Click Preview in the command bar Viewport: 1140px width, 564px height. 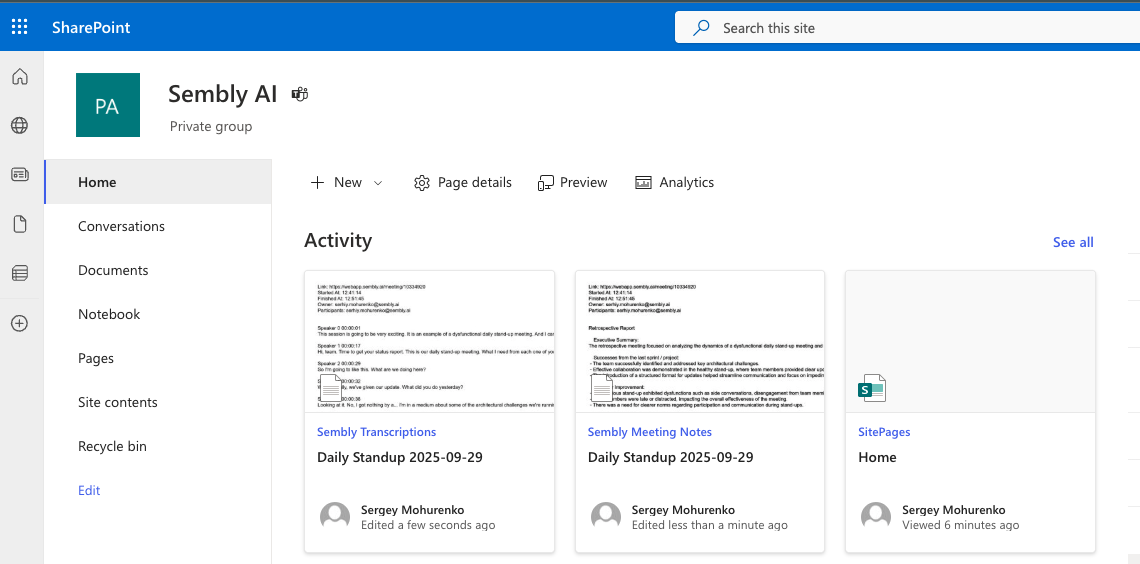click(x=573, y=183)
